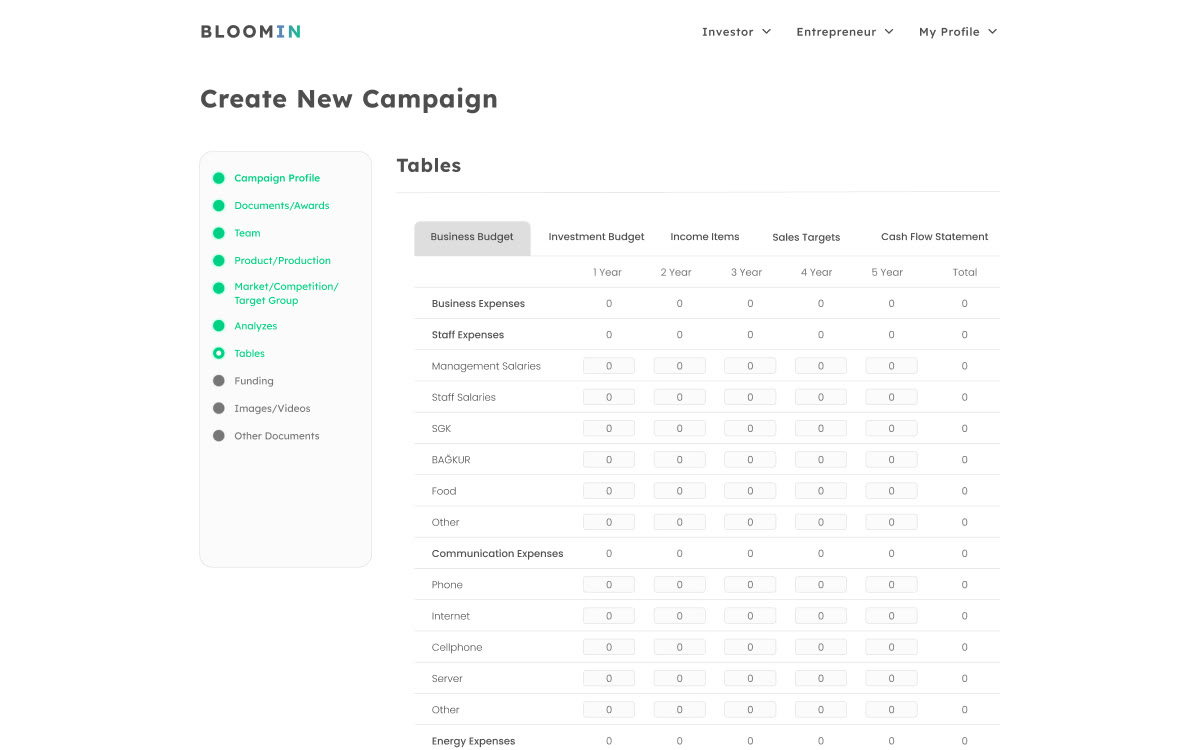Screen dimensions: 1200x750
Task: Switch to the Investment Budget tab
Action: 596,238
